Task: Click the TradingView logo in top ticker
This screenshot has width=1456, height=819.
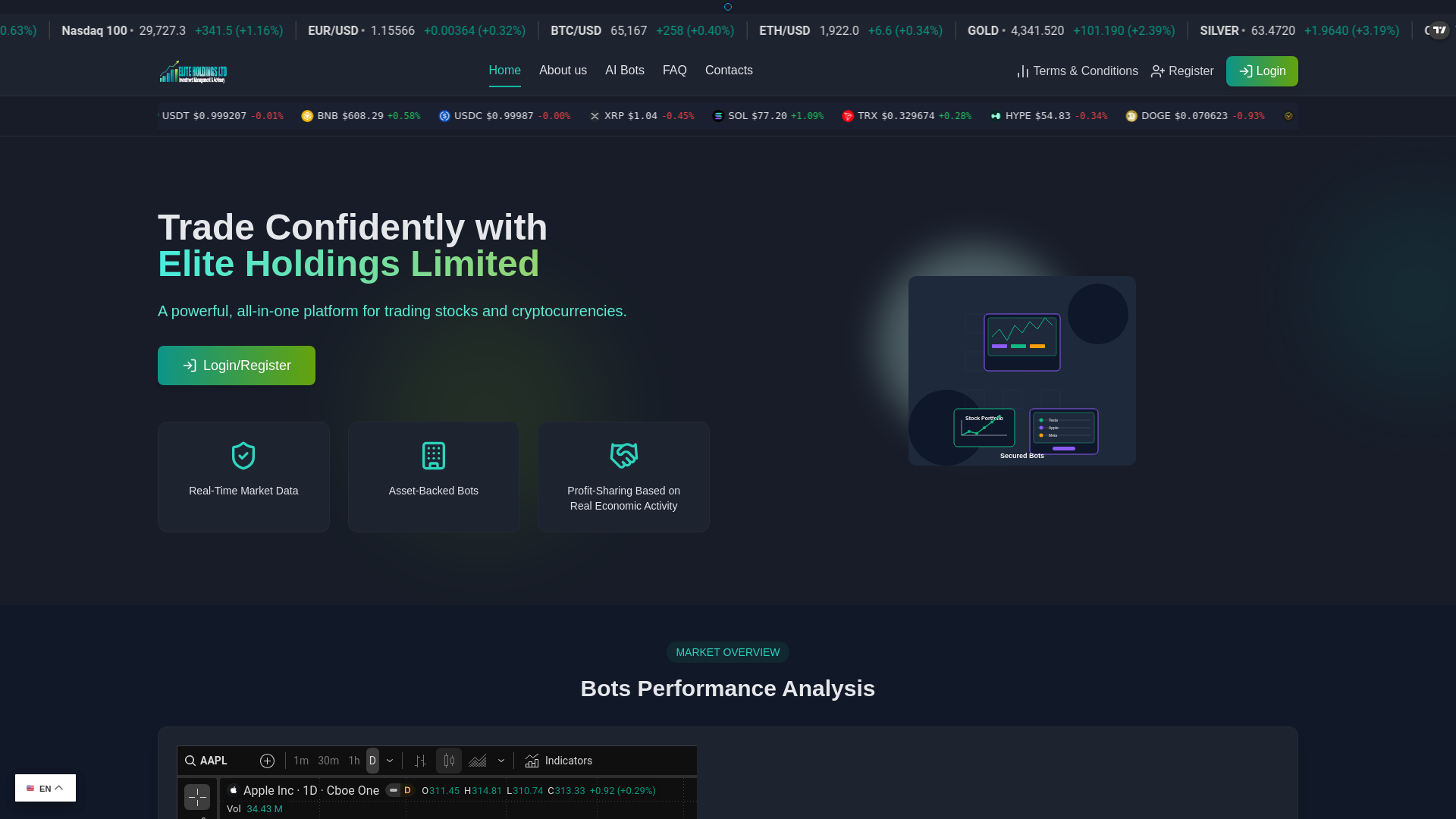Action: (x=1439, y=30)
